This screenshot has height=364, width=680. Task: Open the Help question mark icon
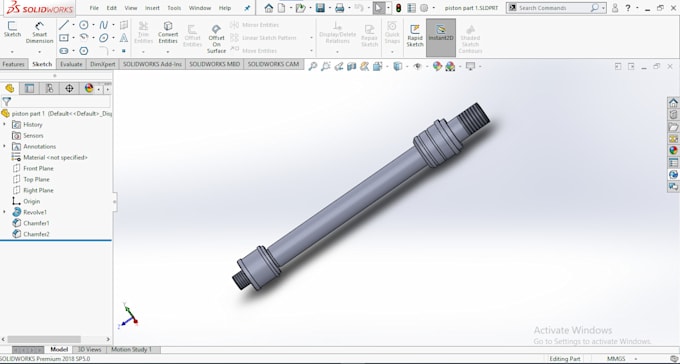(x=628, y=8)
